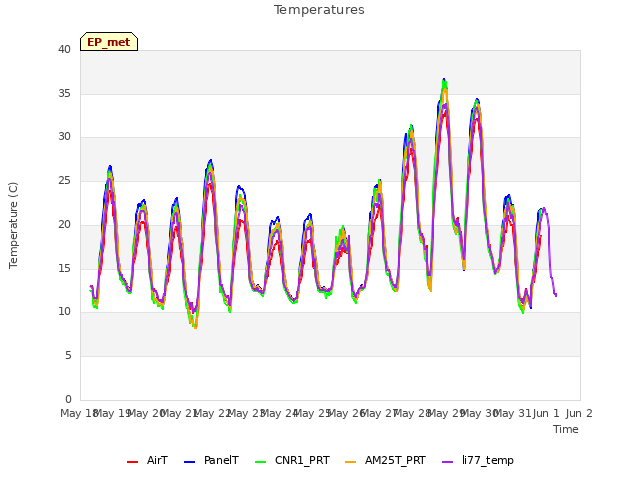Click the red AirT legend color marker
This screenshot has height=480, width=640.
tap(132, 462)
